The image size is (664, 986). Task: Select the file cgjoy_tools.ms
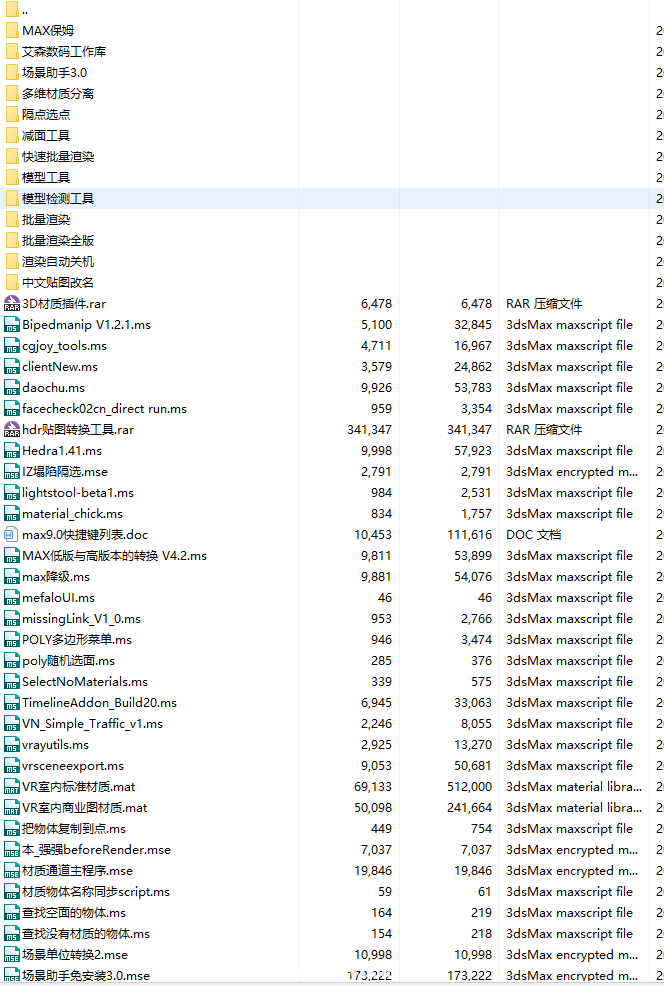[64, 346]
